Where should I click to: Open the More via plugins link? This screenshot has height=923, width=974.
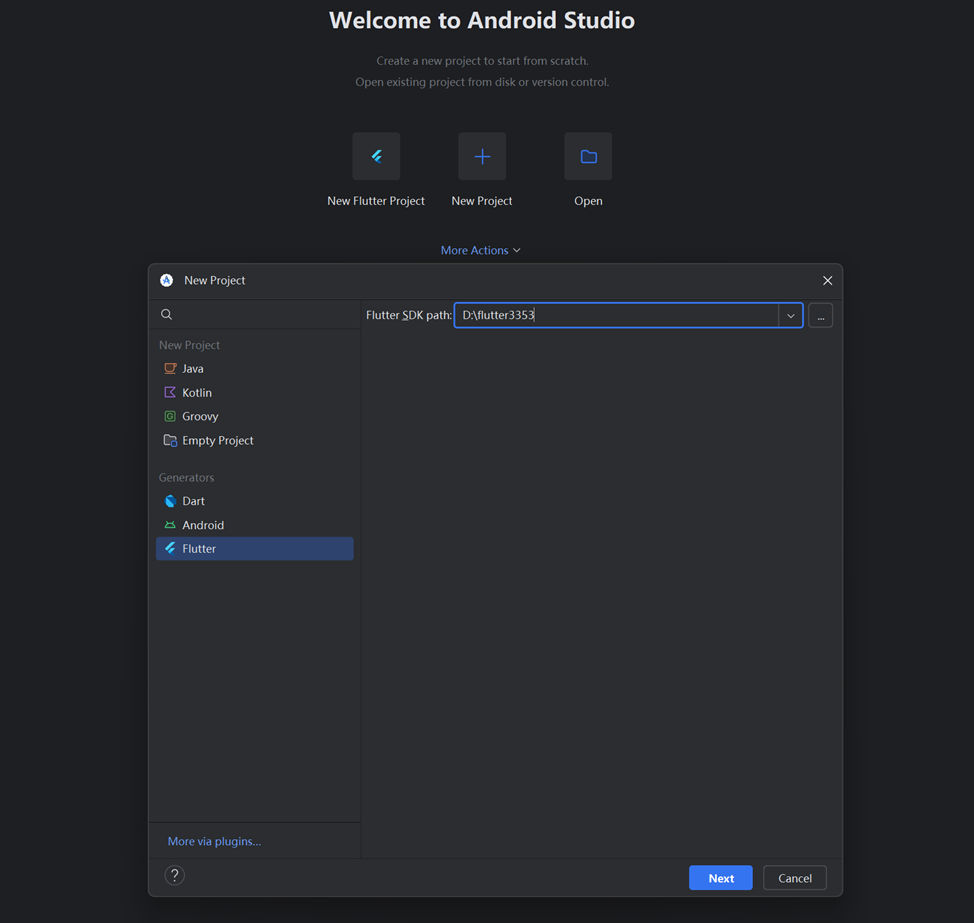tap(214, 841)
